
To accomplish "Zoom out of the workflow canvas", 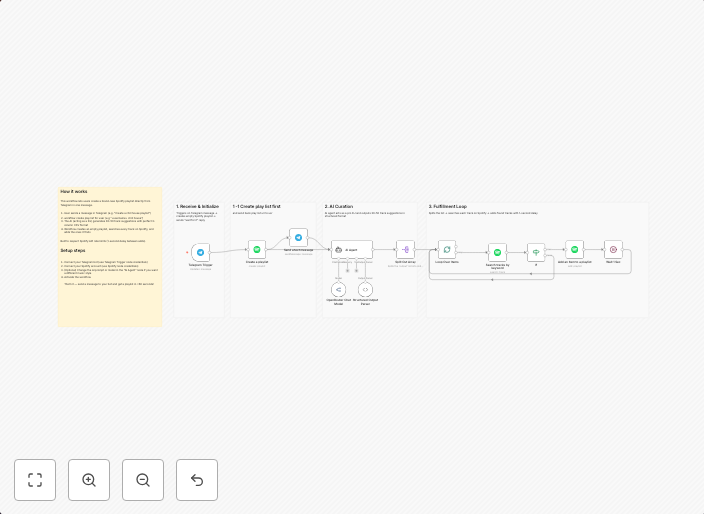I will click(143, 480).
